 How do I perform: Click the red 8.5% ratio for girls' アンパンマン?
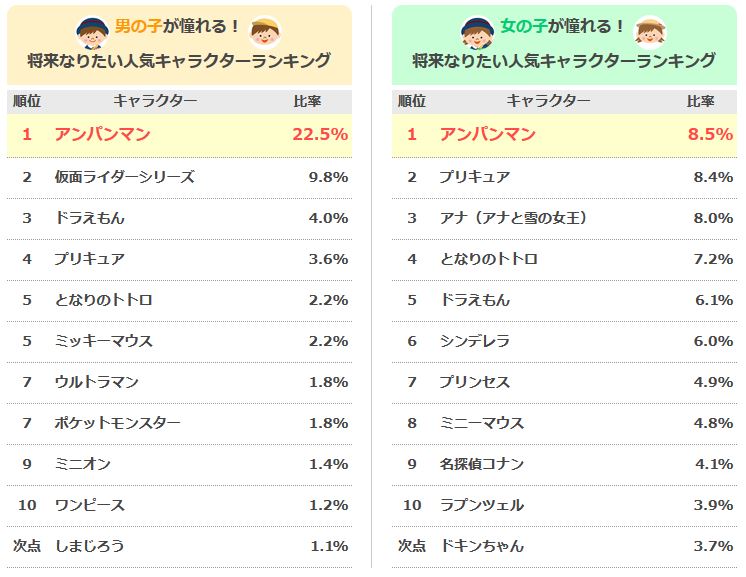tap(711, 135)
